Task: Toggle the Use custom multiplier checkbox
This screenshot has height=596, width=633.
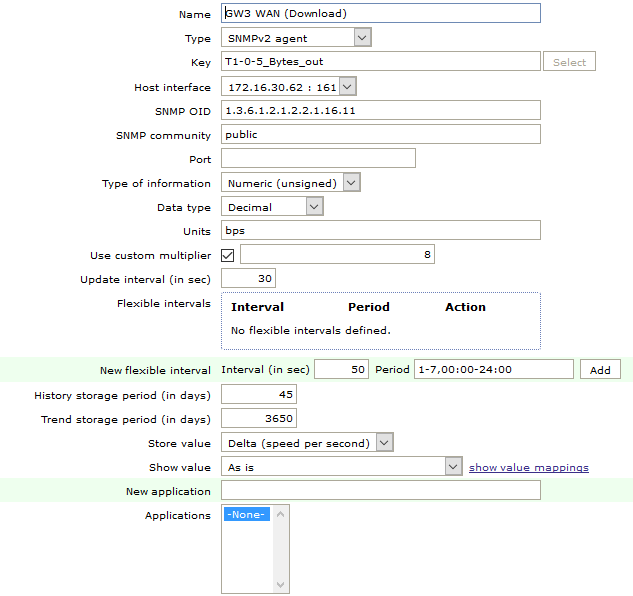Action: [x=227, y=255]
